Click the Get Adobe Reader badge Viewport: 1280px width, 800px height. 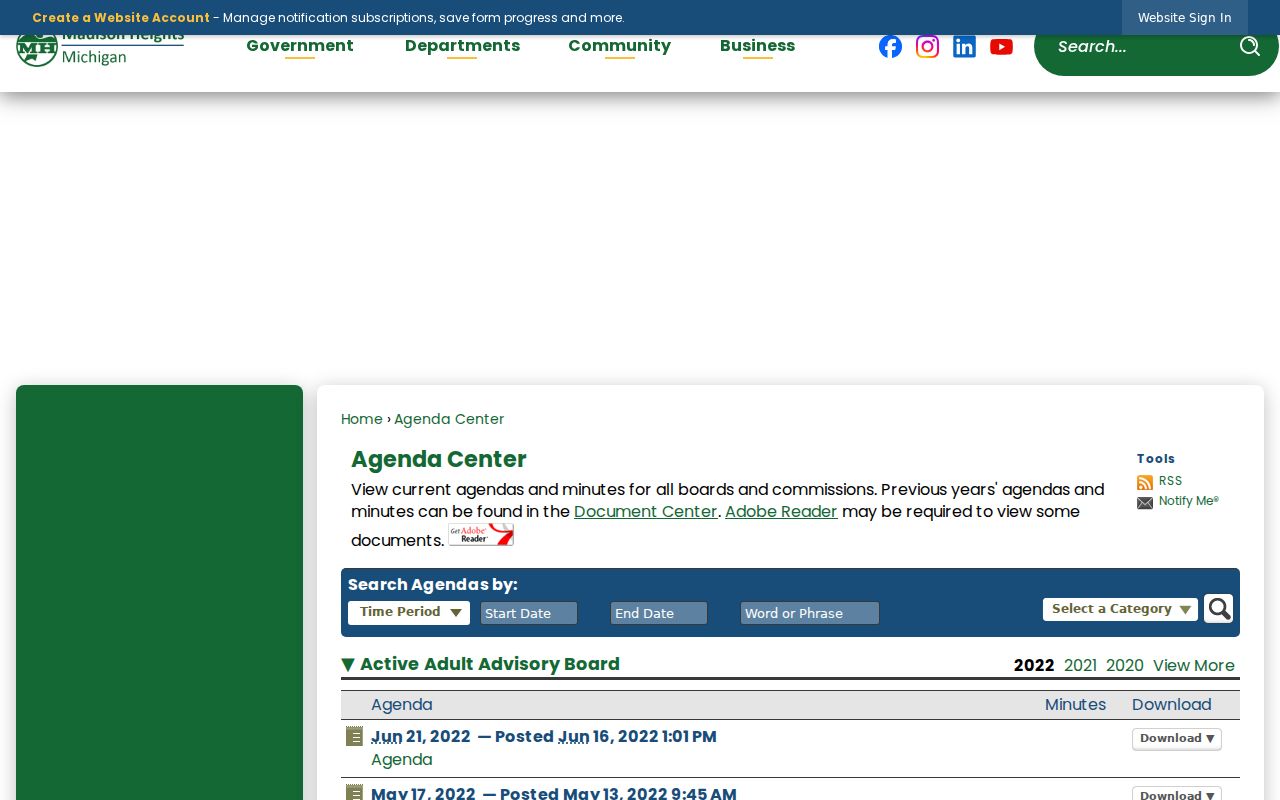coord(481,535)
